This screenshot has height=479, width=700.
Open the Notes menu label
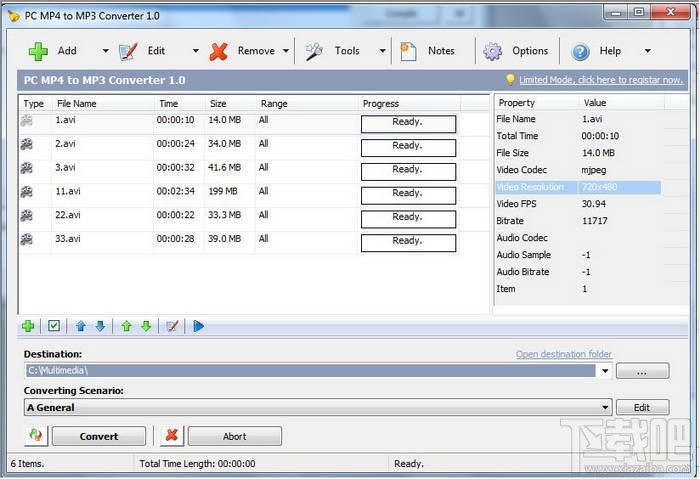441,51
